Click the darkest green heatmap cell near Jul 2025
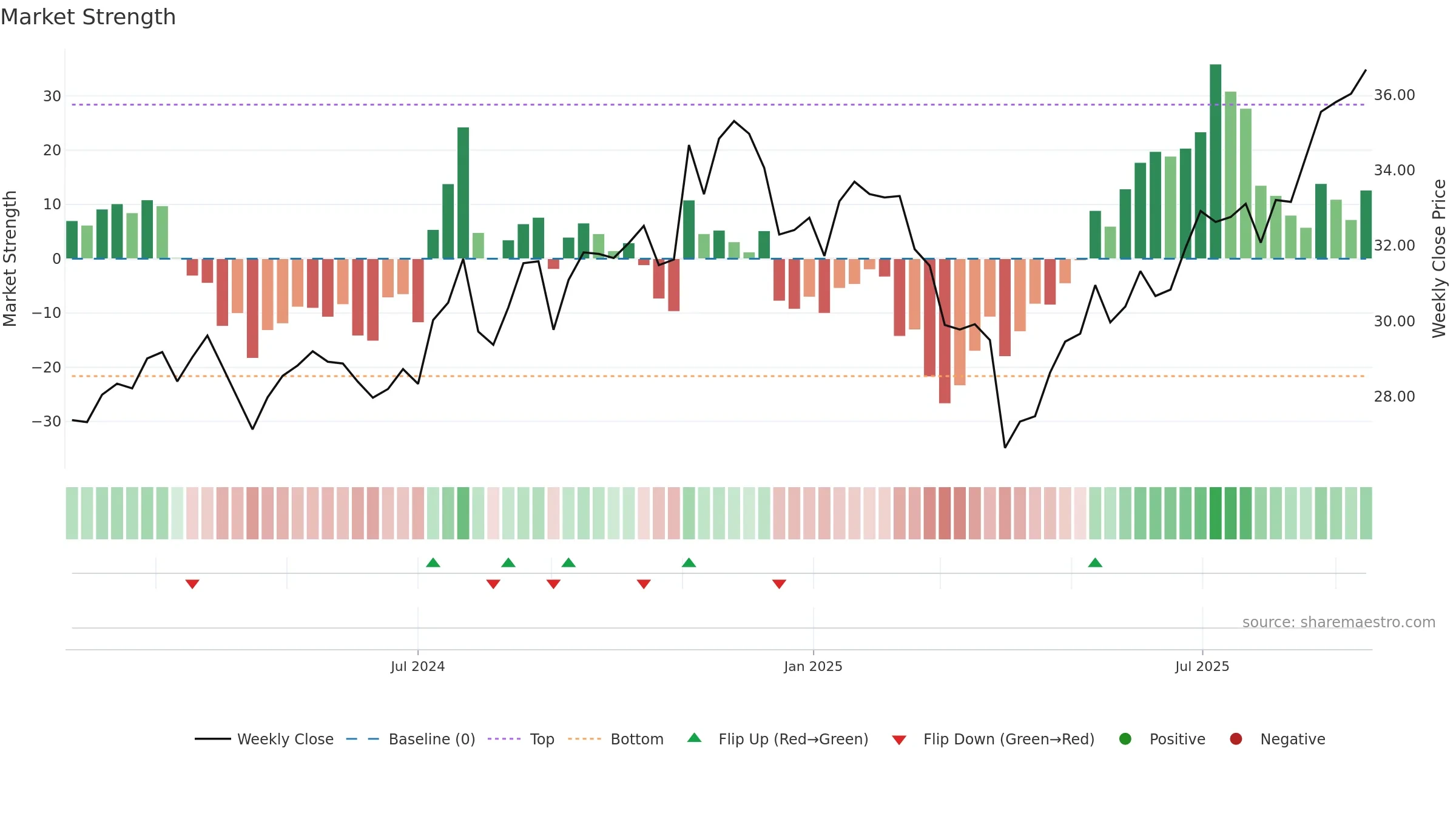Screen dimensions: 1456x819 [x=1215, y=513]
